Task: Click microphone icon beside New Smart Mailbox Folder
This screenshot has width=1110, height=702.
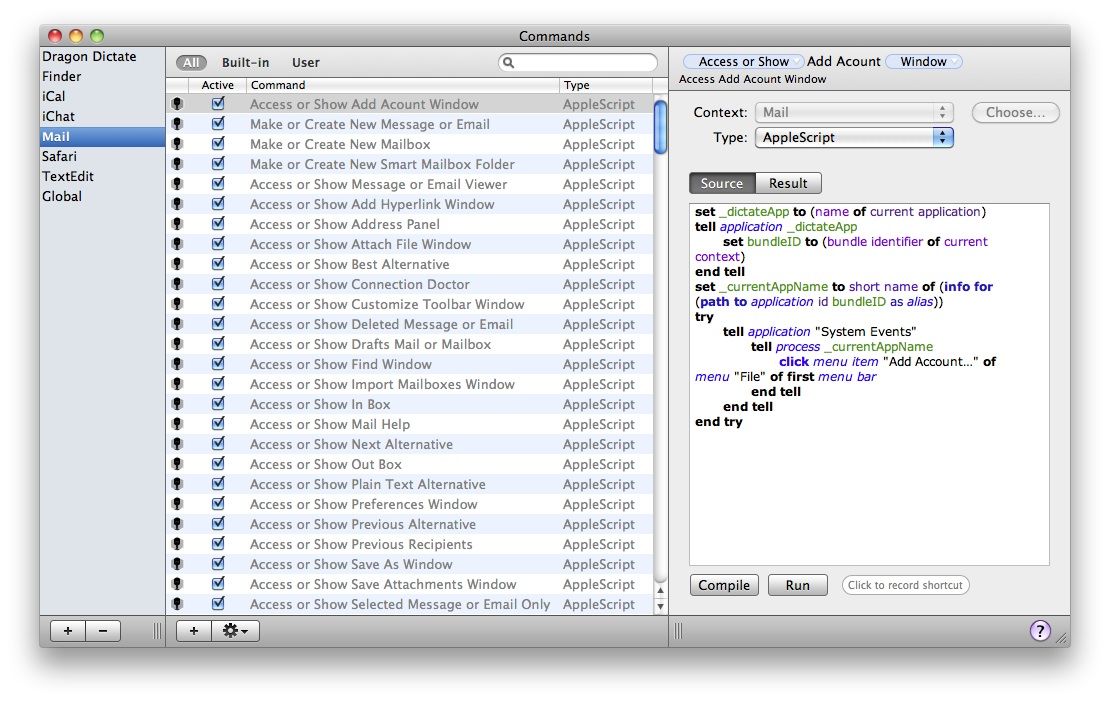Action: [177, 164]
